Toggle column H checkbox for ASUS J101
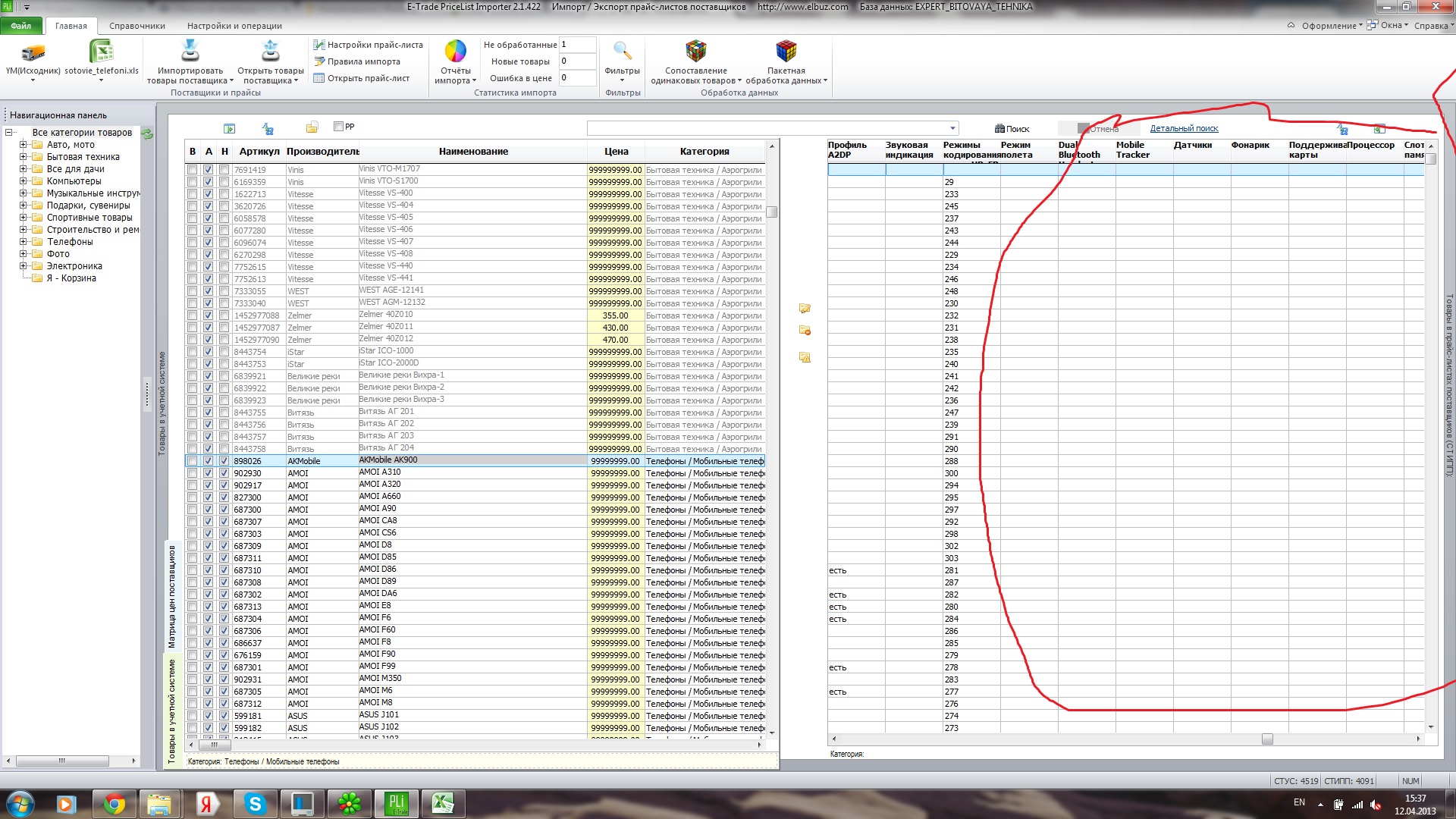This screenshot has height=819, width=1456. [224, 716]
